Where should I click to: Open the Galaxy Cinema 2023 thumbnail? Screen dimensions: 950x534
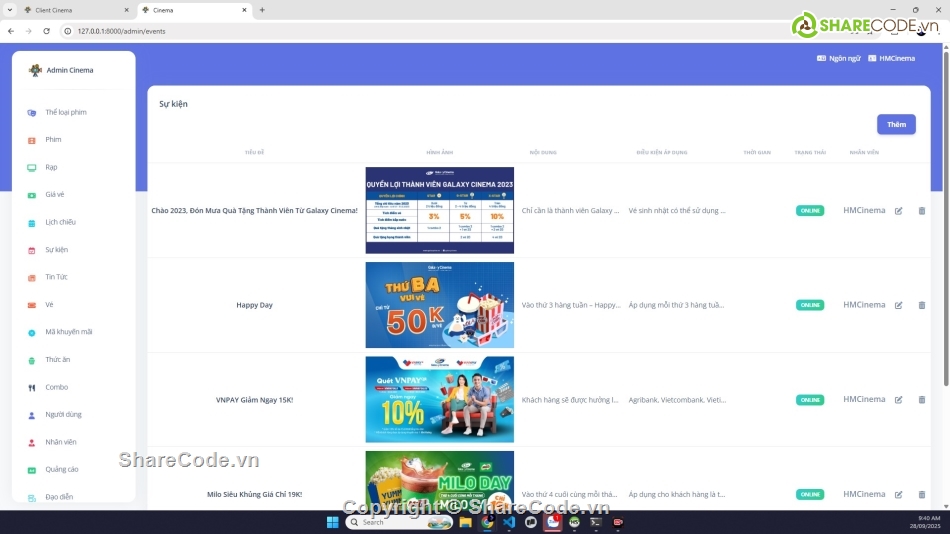tap(439, 210)
